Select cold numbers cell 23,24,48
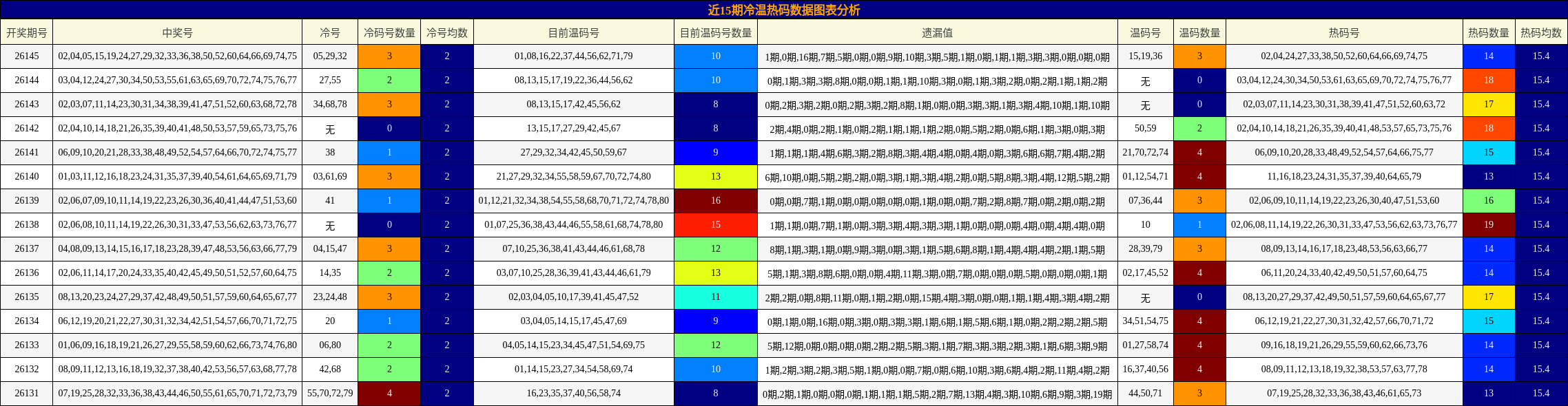The height and width of the screenshot is (406, 1568). 330,297
